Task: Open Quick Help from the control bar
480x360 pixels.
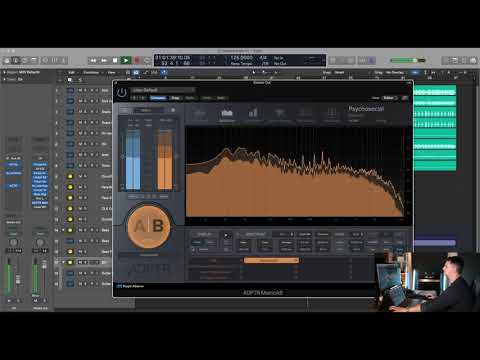Action: [25, 60]
